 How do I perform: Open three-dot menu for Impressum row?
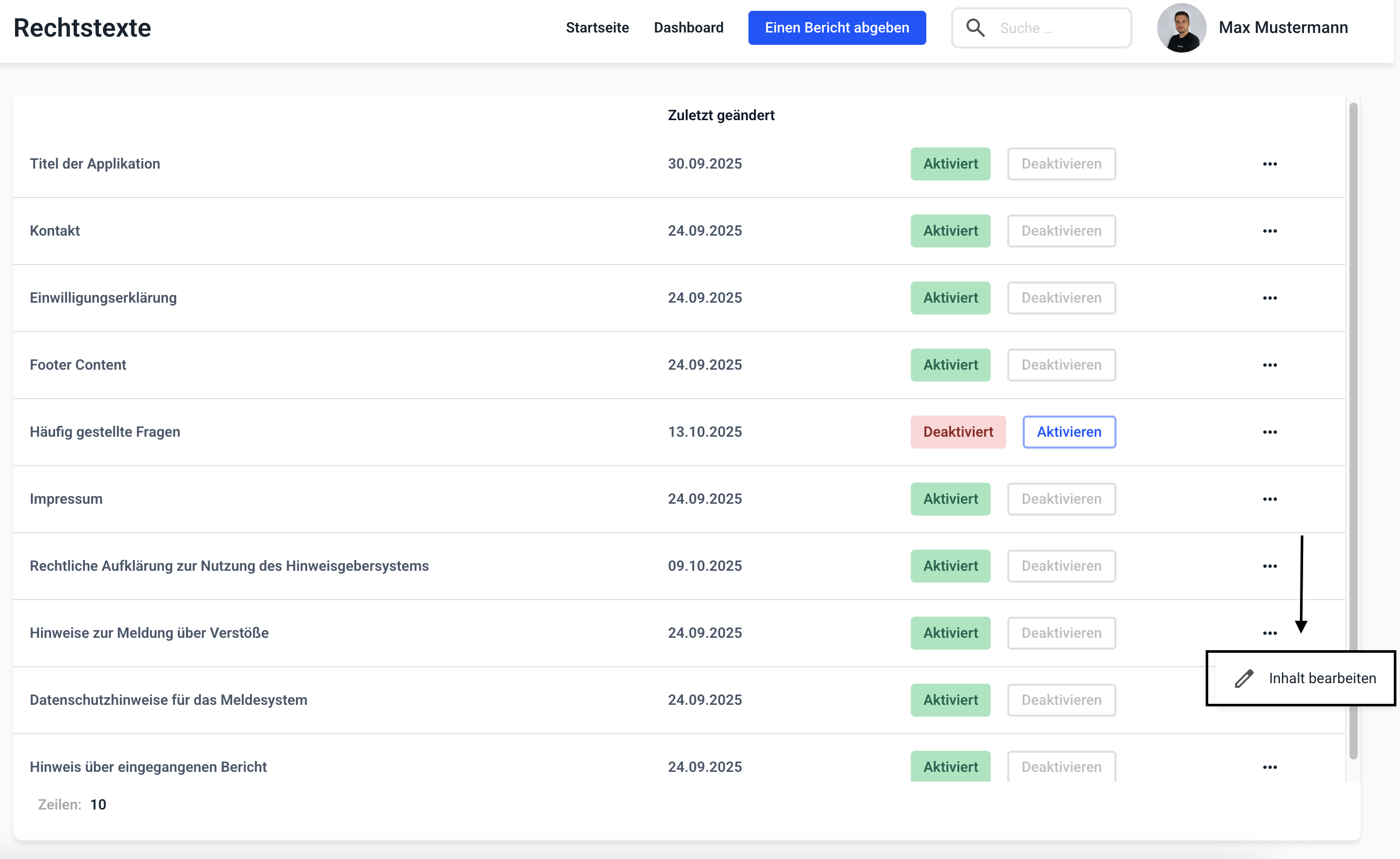[x=1269, y=500]
